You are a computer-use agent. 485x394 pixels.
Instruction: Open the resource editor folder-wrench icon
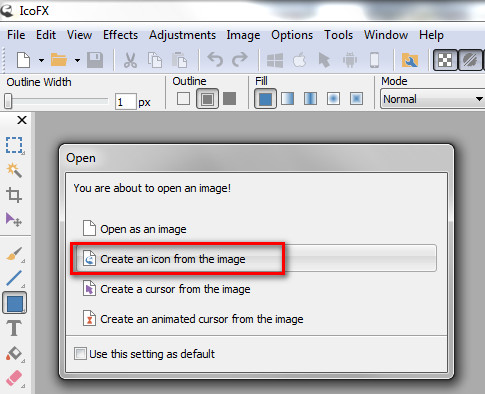[x=410, y=60]
